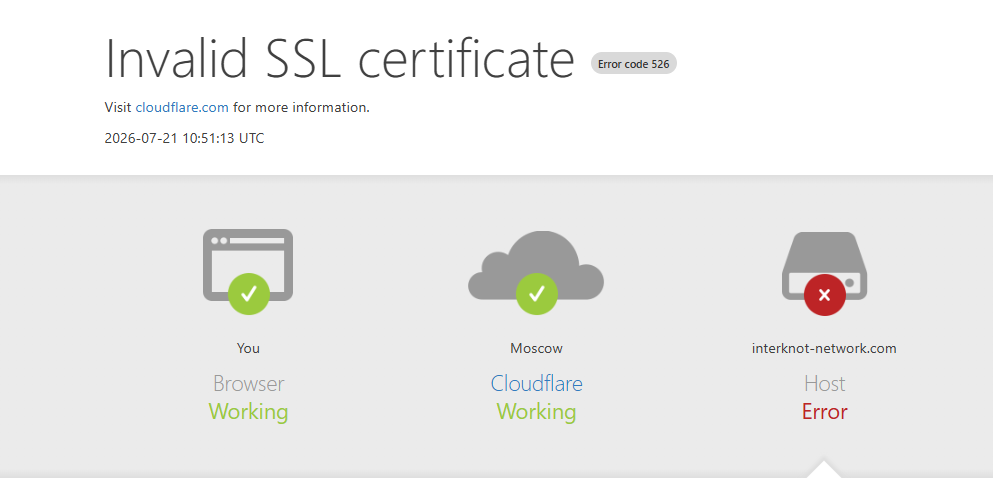The height and width of the screenshot is (495, 993).
Task: Select the Invalid SSL certificate heading
Action: [339, 58]
